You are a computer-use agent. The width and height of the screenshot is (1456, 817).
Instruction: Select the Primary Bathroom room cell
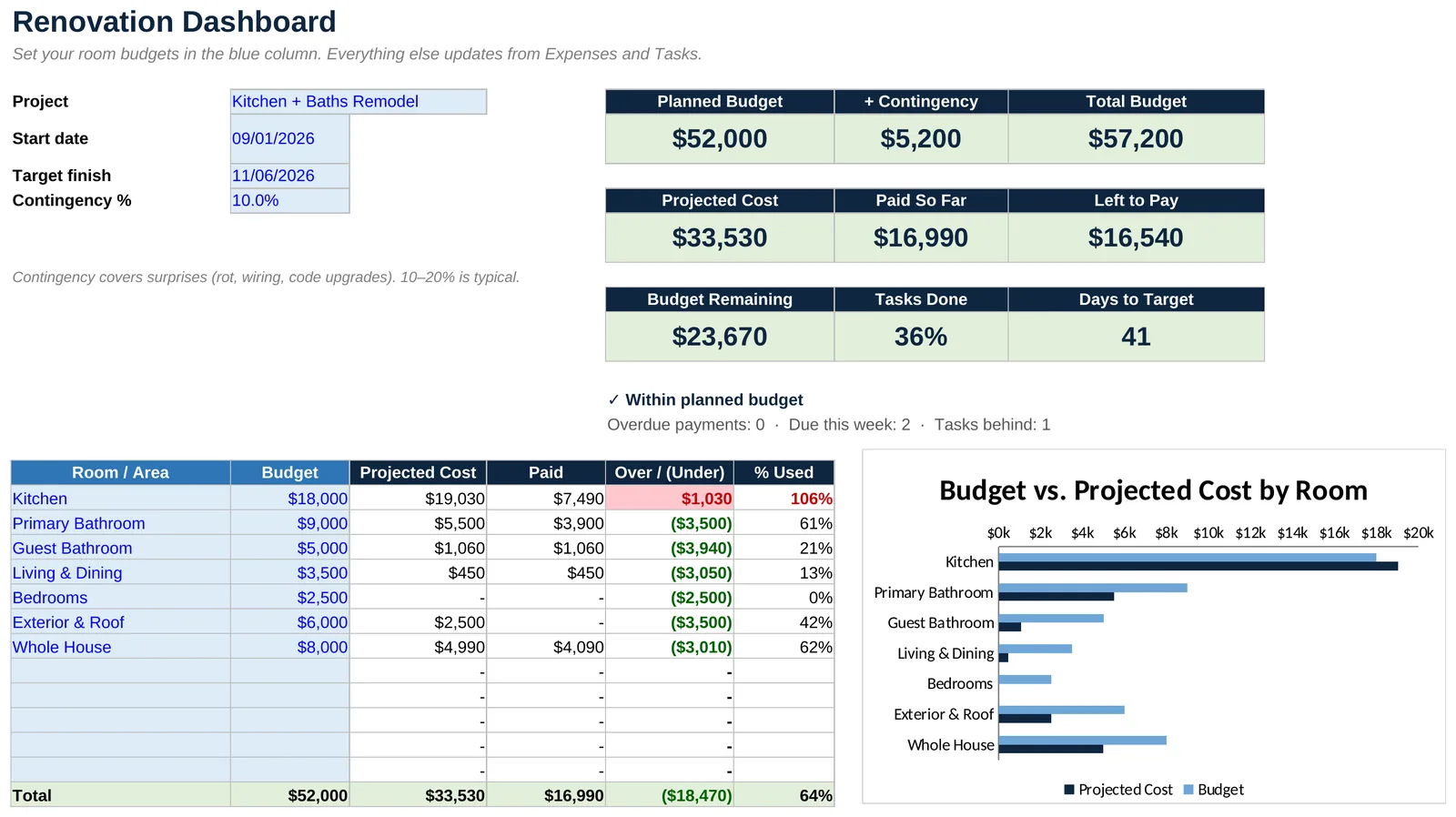[x=120, y=523]
